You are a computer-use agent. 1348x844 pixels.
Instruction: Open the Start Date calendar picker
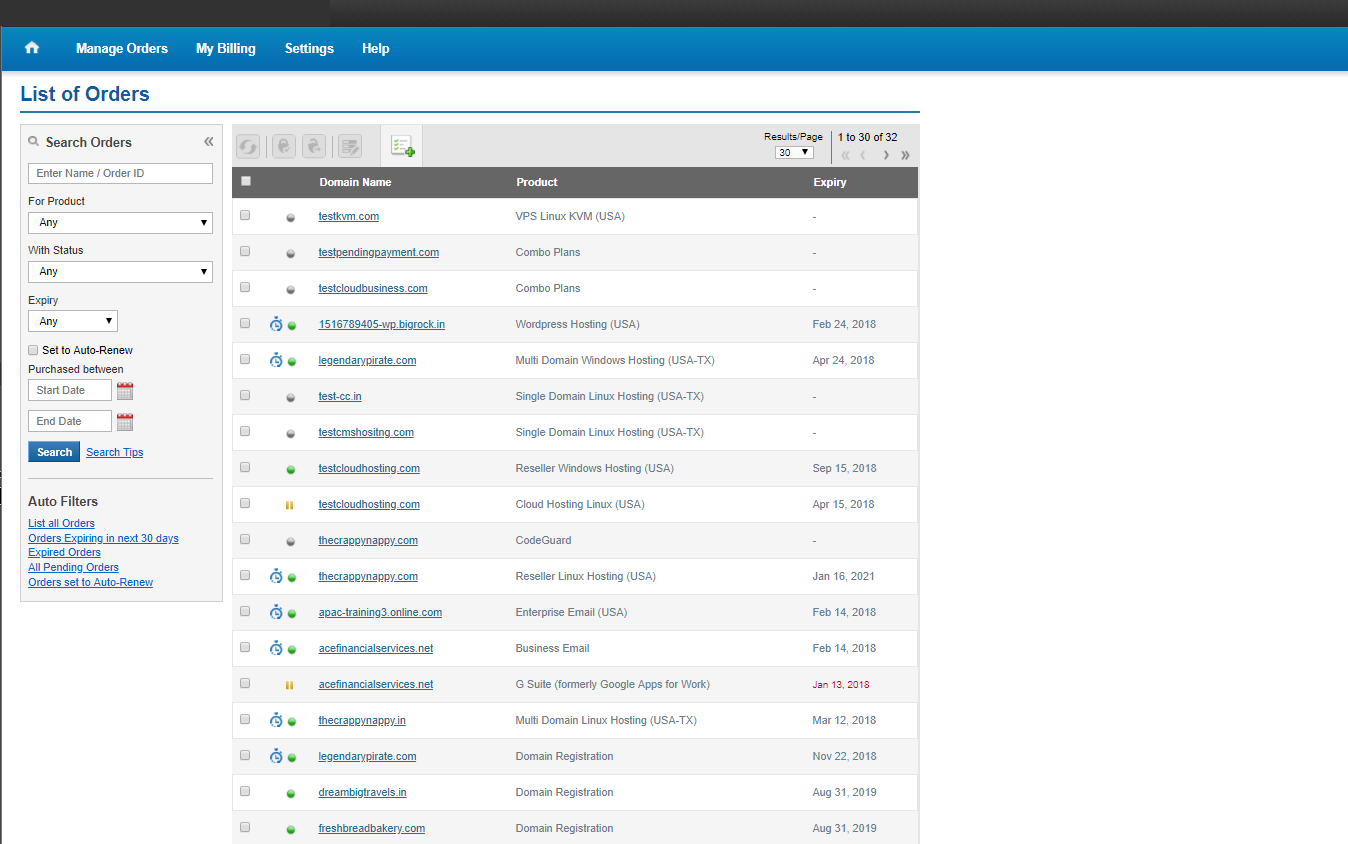[125, 391]
